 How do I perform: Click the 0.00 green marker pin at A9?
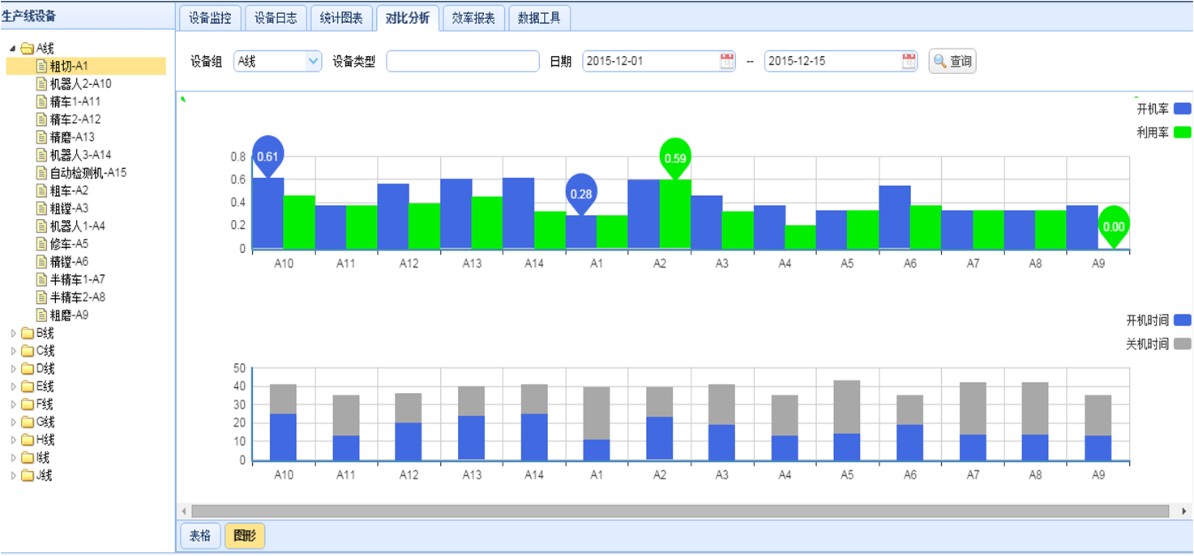tap(1114, 226)
